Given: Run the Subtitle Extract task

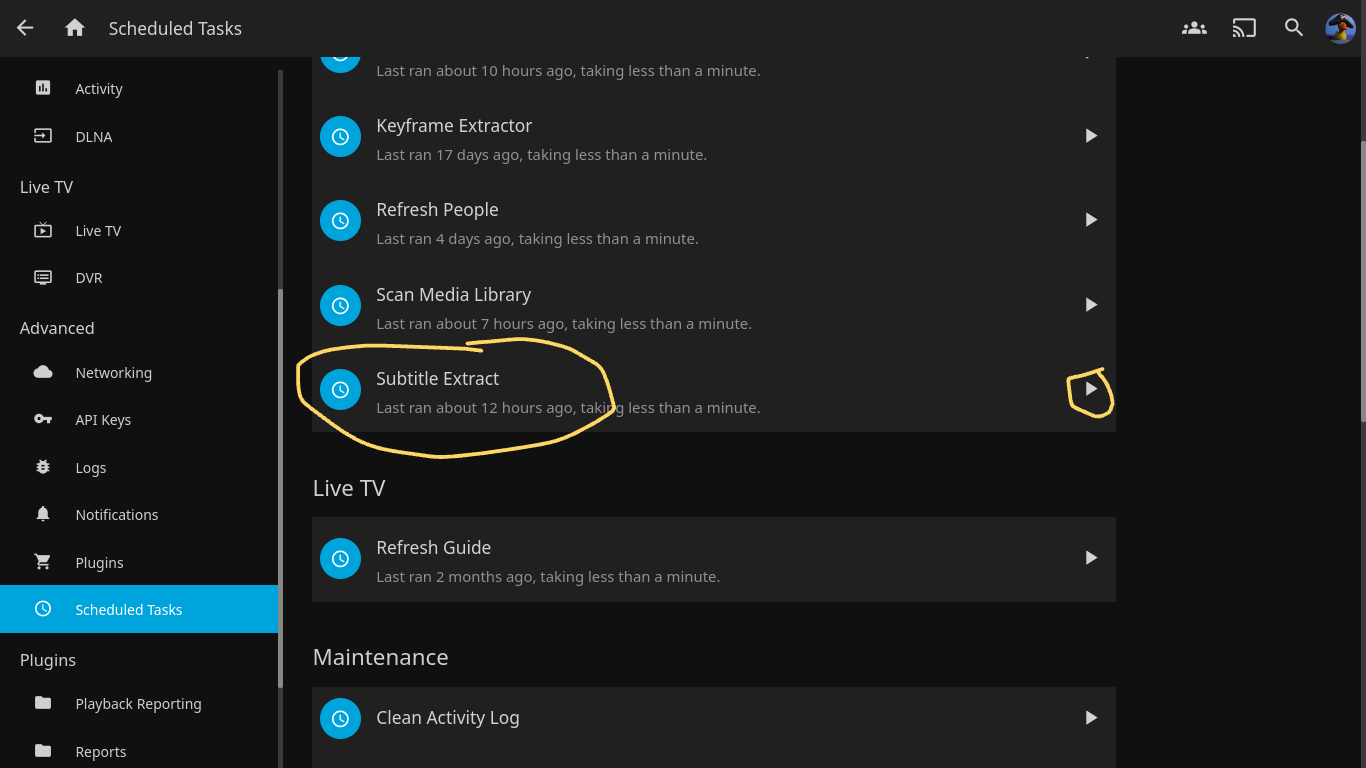Looking at the screenshot, I should pyautogui.click(x=1091, y=389).
